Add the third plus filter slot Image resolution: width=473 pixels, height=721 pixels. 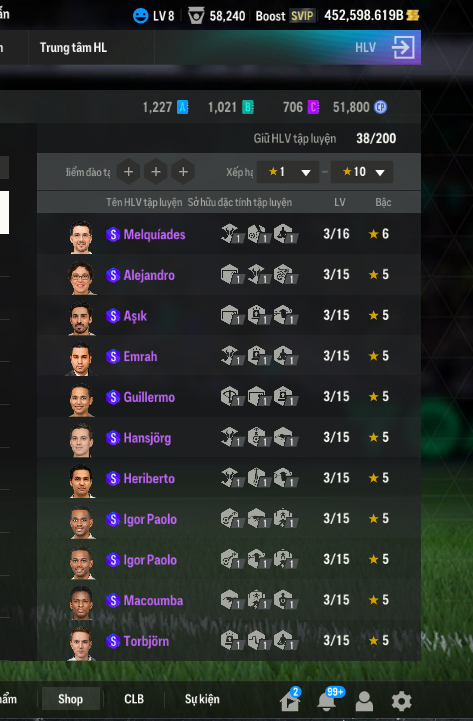click(x=183, y=172)
